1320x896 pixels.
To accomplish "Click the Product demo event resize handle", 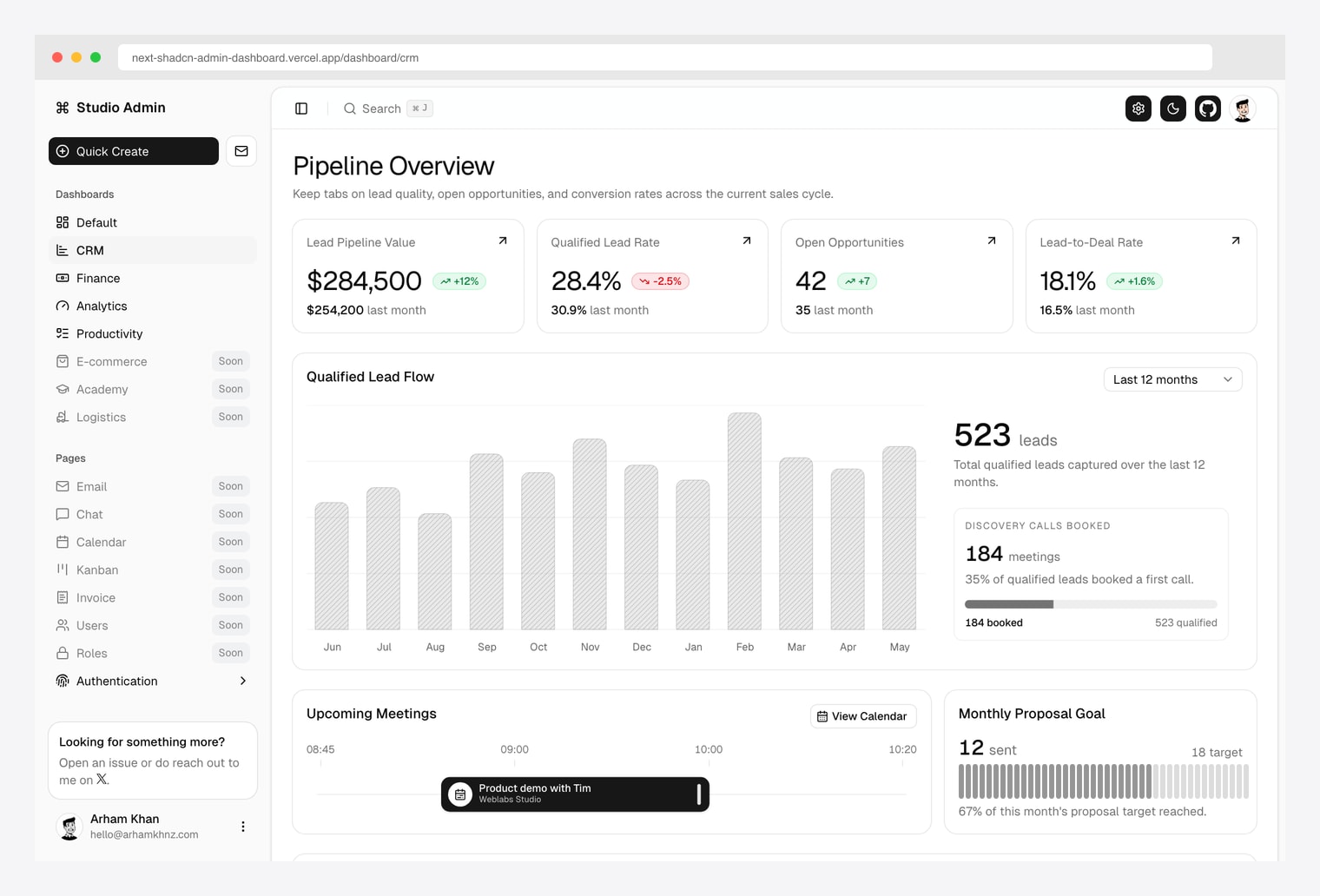I will [x=699, y=794].
